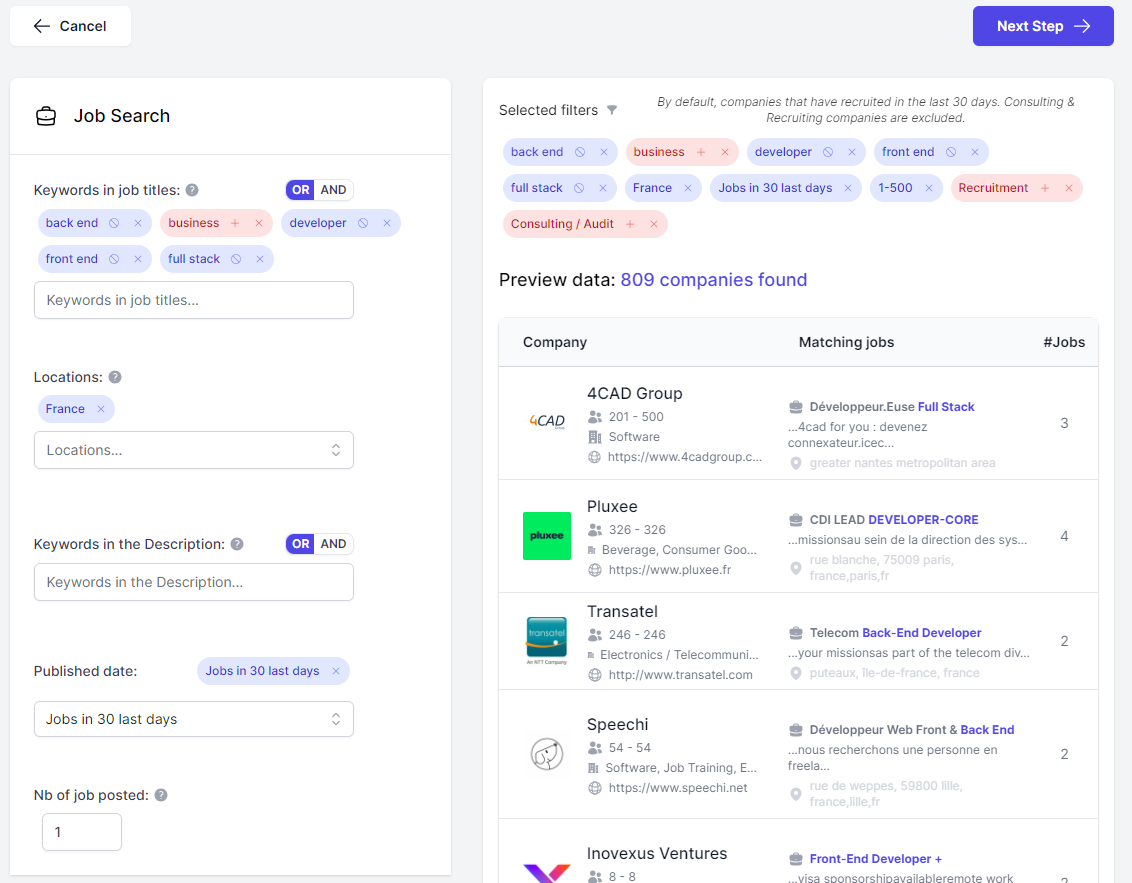The image size is (1132, 883).
Task: Exclude 'developer' in Selected filters chip
Action: pyautogui.click(x=828, y=152)
